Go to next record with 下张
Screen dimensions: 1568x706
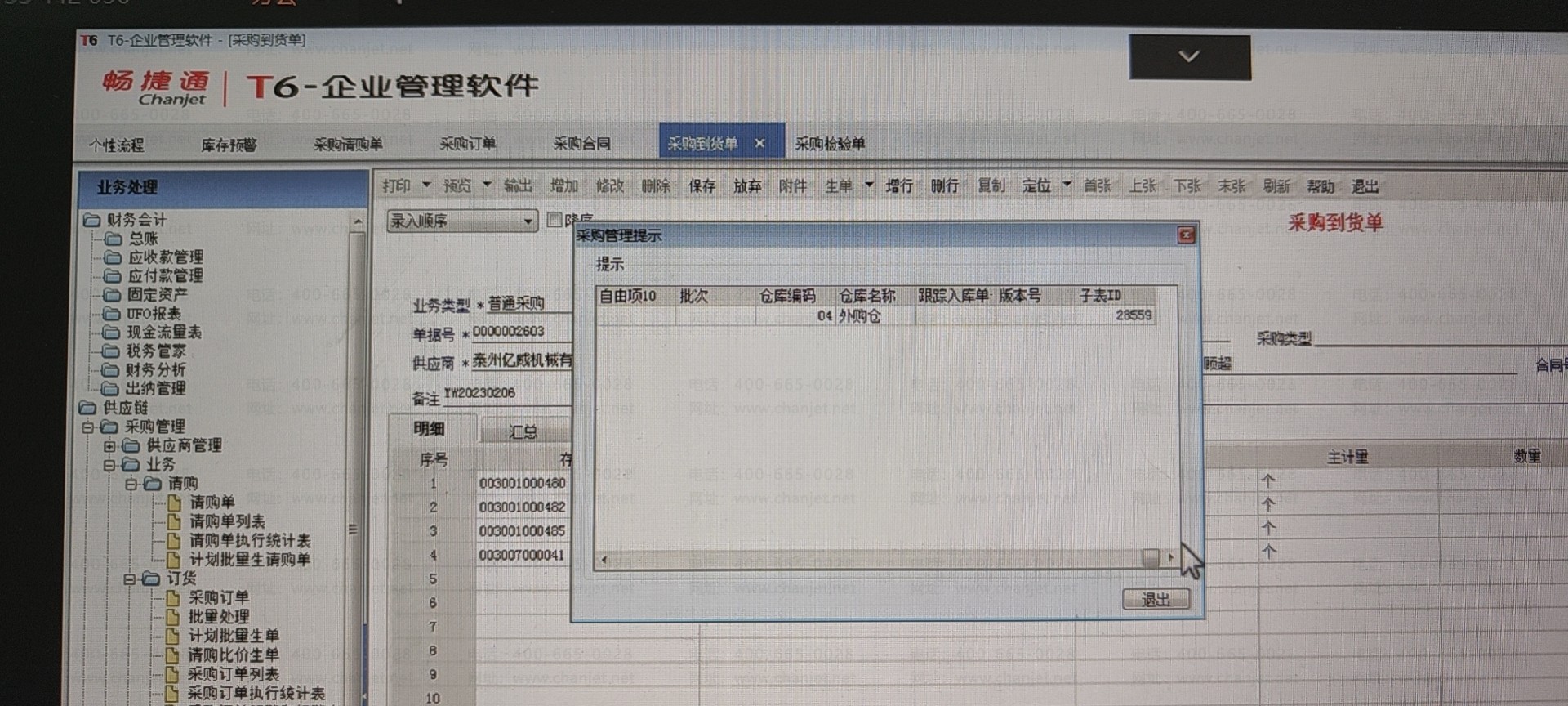(1187, 186)
